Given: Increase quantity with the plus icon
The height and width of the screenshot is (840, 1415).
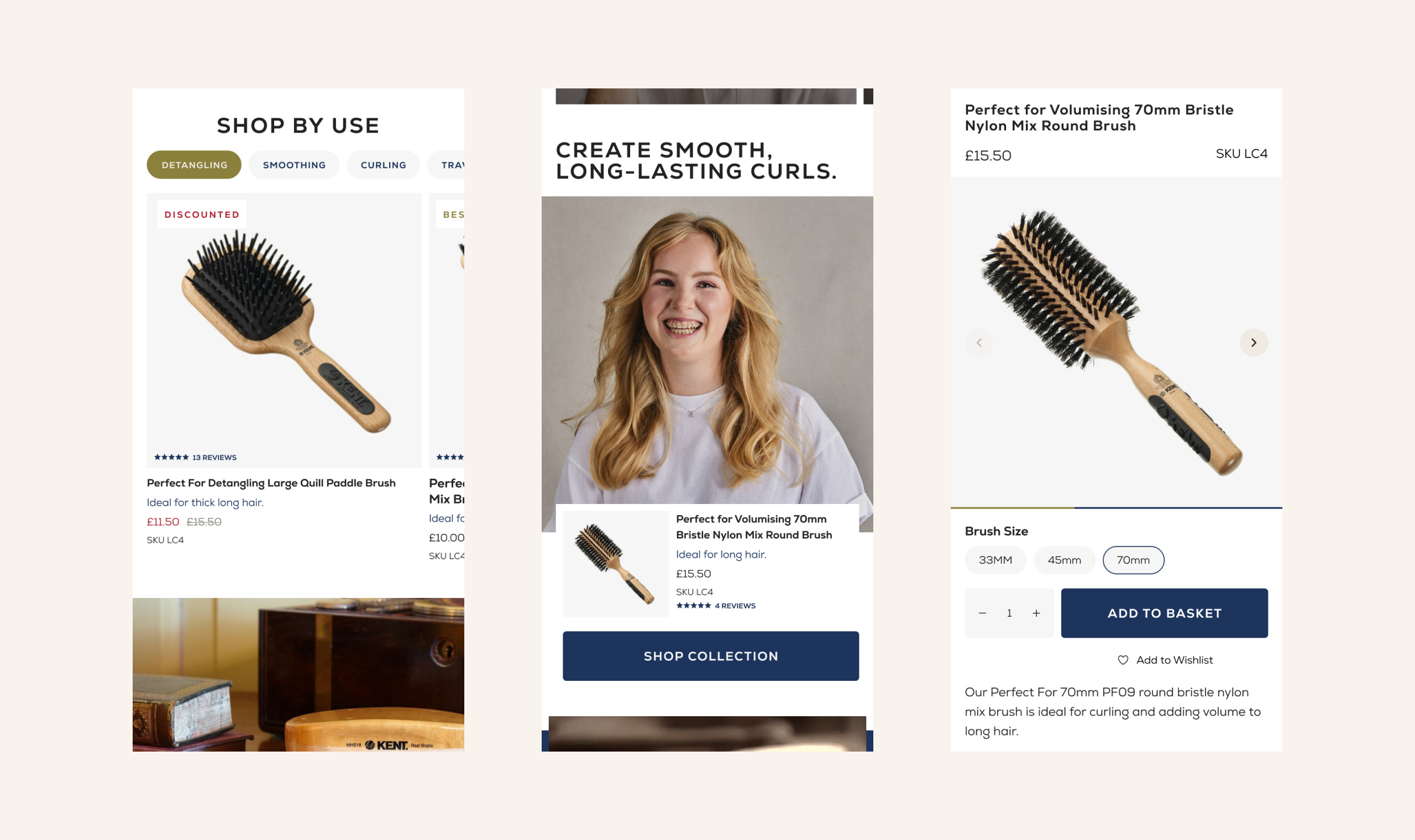Looking at the screenshot, I should (x=1036, y=613).
